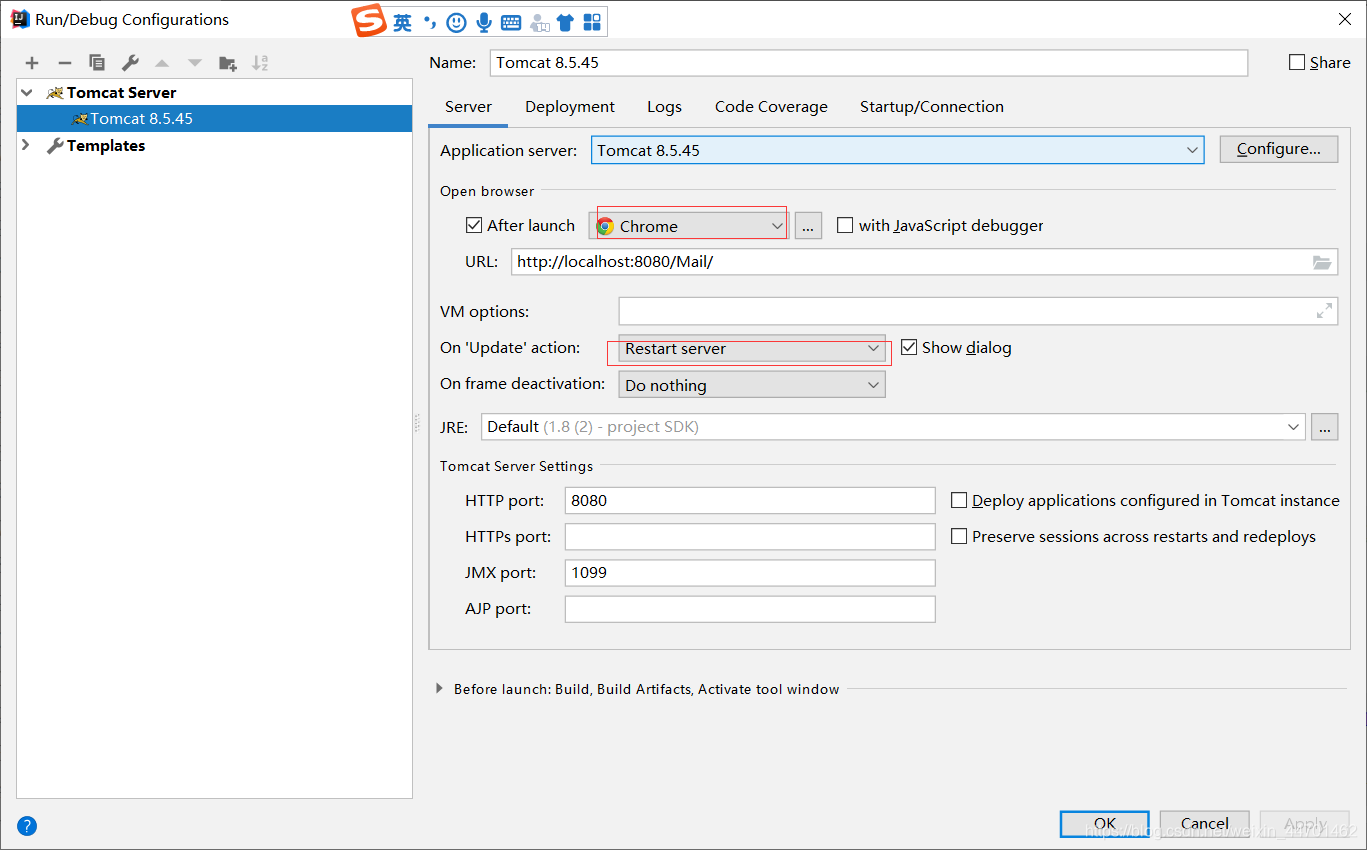
Task: Open the Sogou emoji smiley icon
Action: click(456, 22)
